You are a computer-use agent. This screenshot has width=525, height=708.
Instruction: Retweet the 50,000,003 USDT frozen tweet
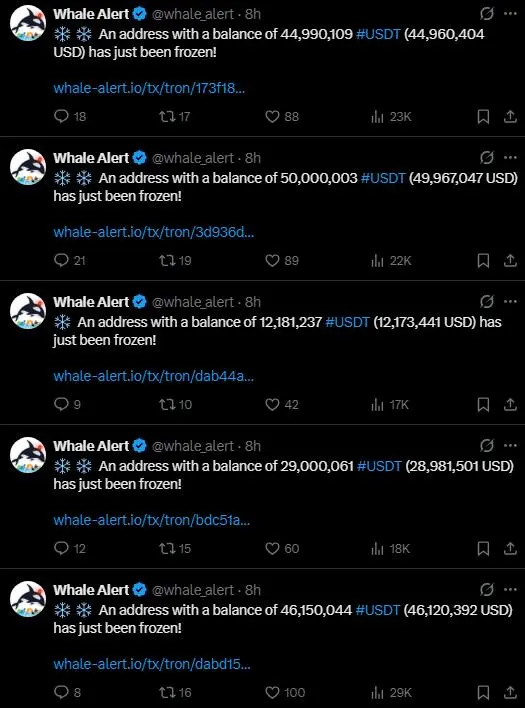click(166, 261)
